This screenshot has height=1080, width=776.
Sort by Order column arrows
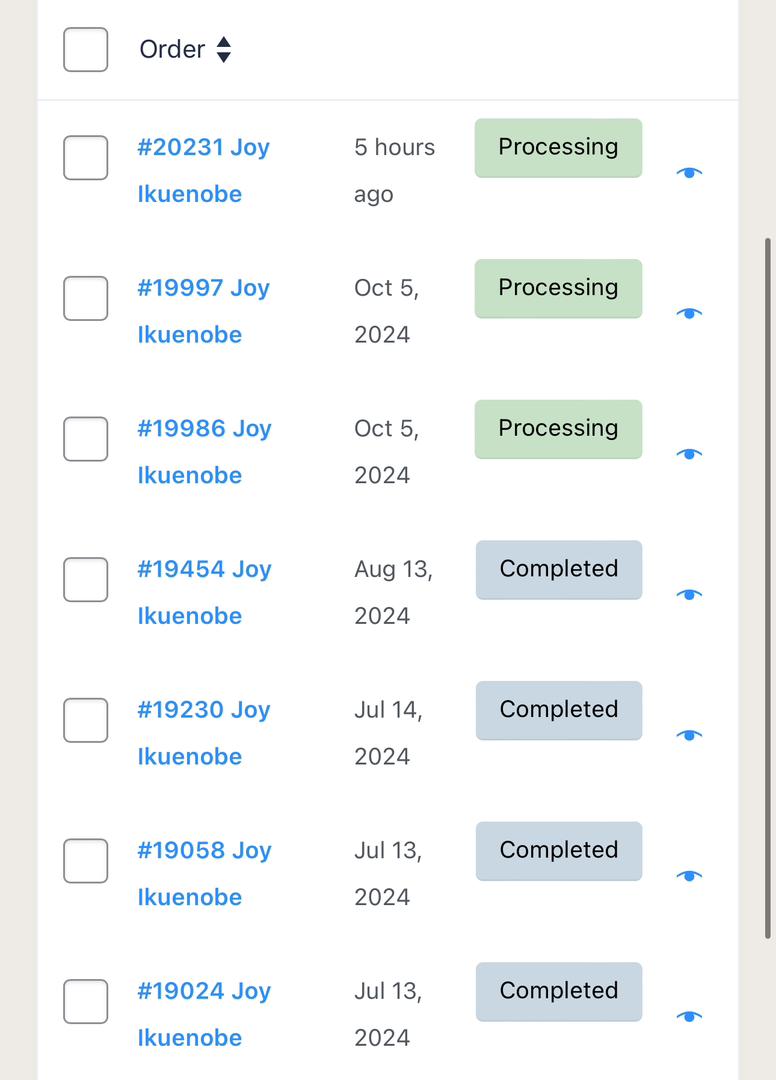pos(224,50)
